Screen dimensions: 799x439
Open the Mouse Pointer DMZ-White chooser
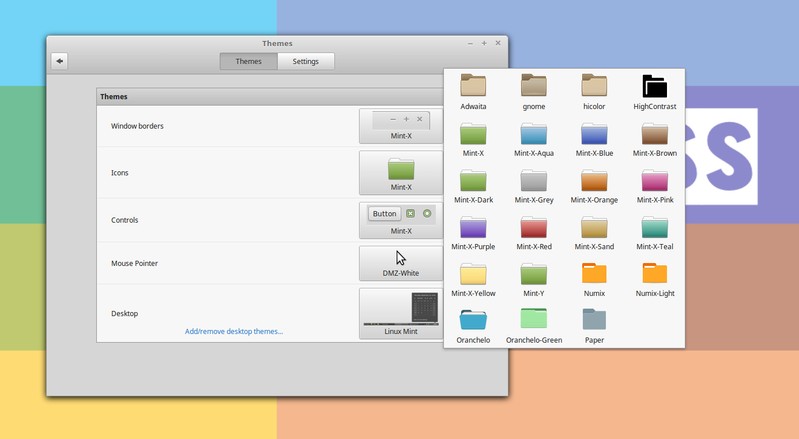point(401,263)
